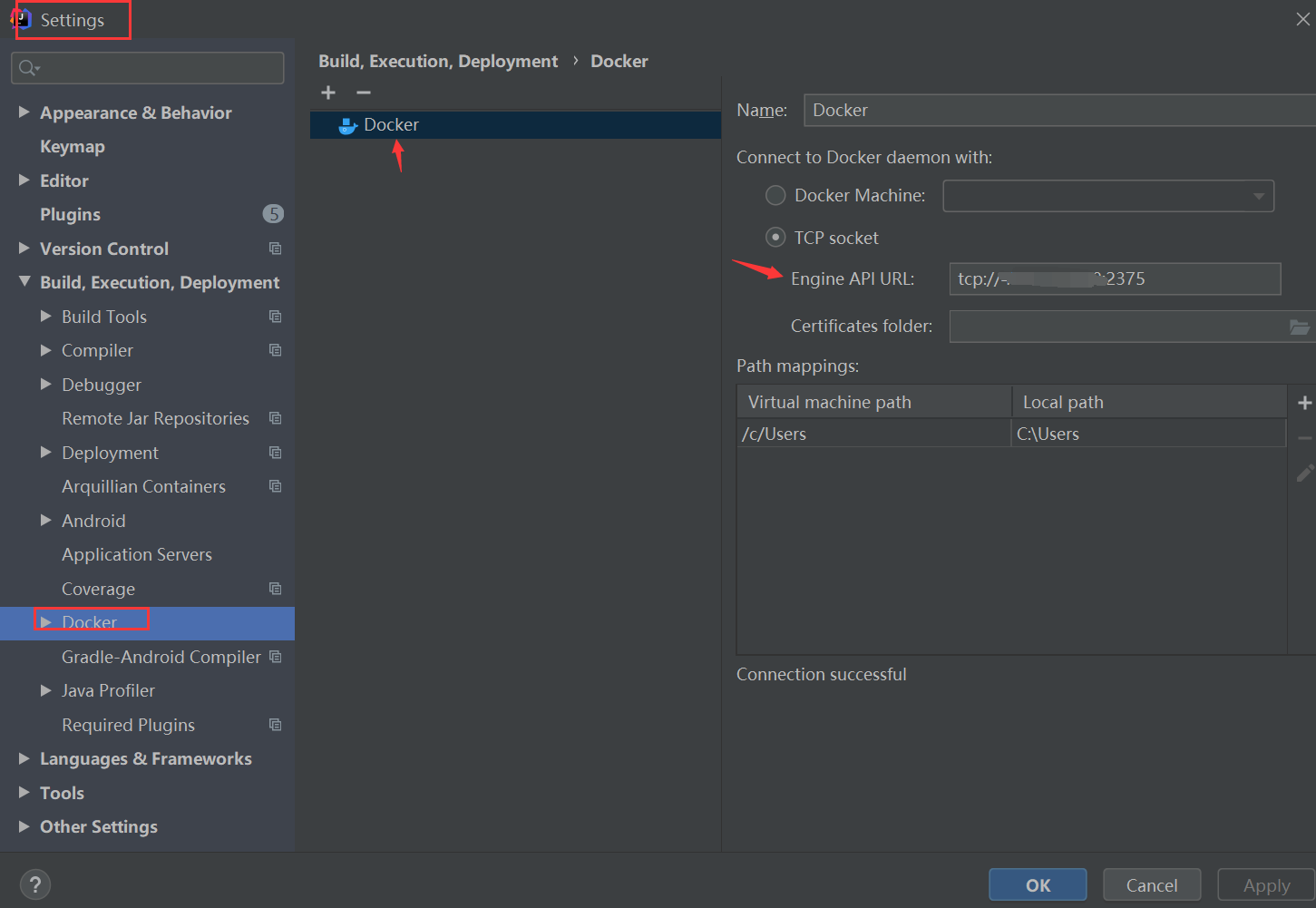Image resolution: width=1316 pixels, height=908 pixels.
Task: Click project-level icon beside Coverage
Action: click(x=276, y=589)
